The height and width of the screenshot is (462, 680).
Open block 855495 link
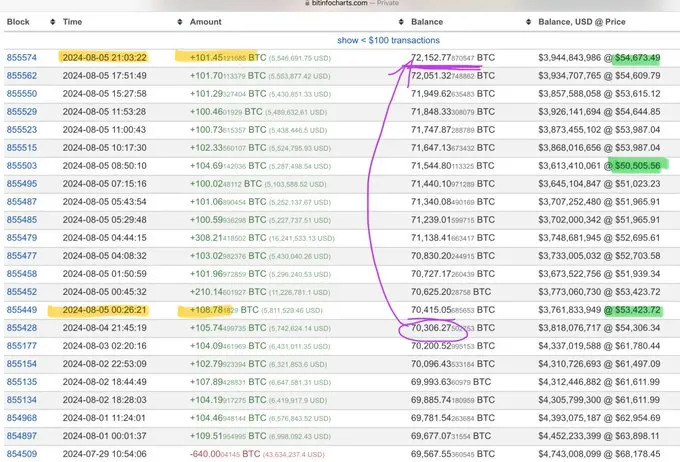pos(22,183)
